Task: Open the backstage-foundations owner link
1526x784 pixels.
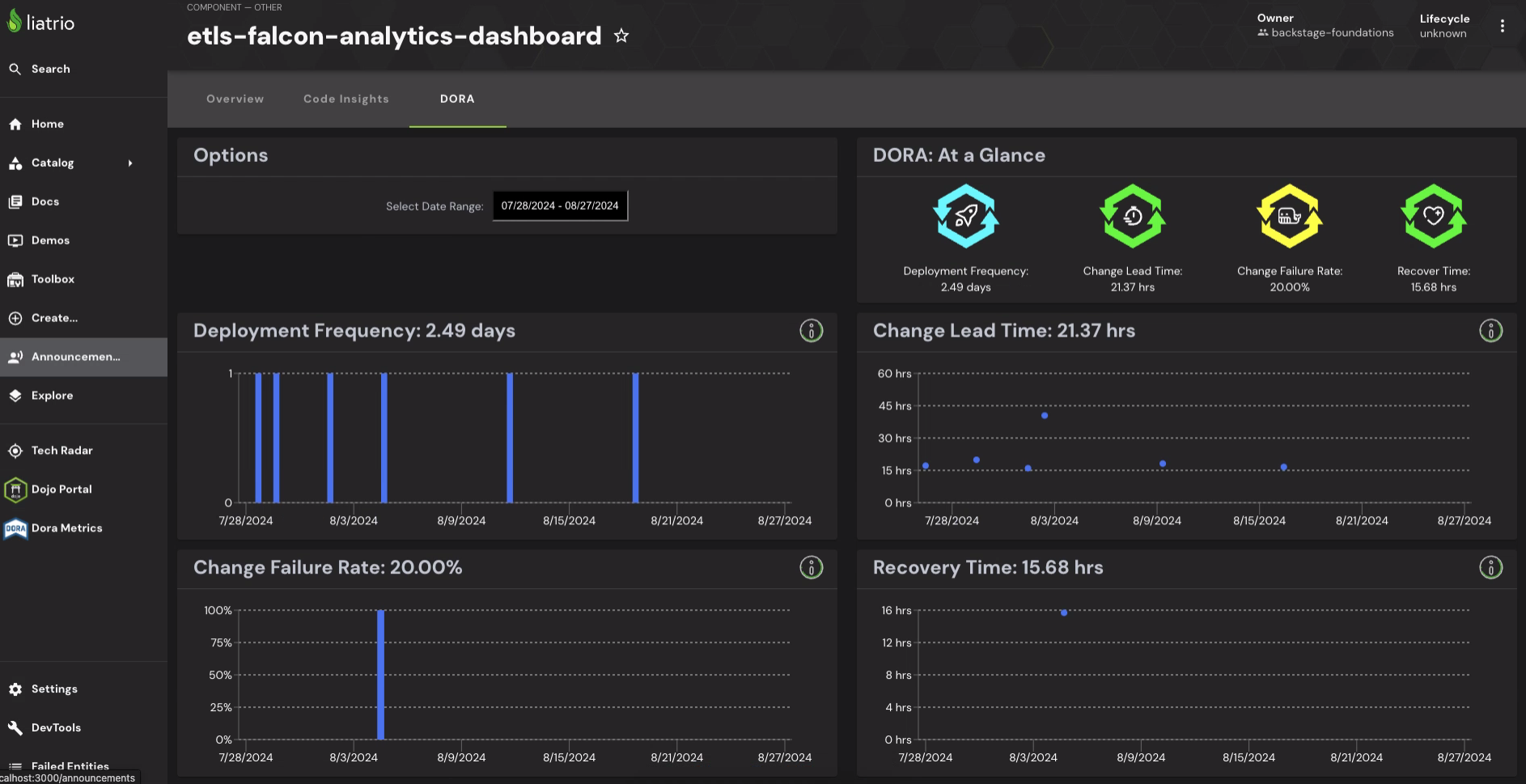Action: click(x=1333, y=33)
